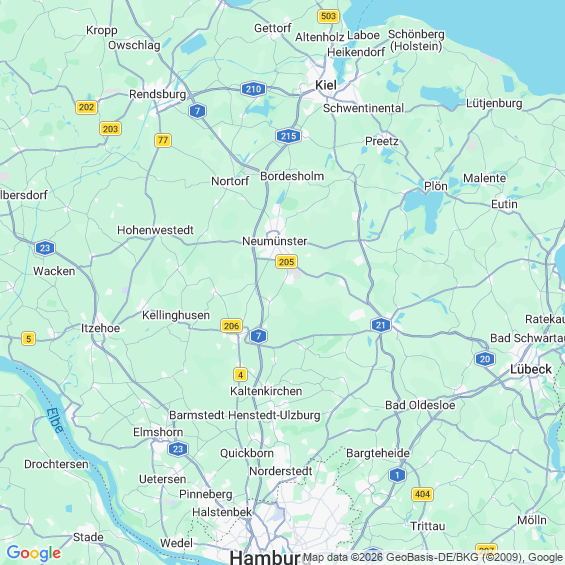
Task: Click the A21 highway shield
Action: (381, 325)
